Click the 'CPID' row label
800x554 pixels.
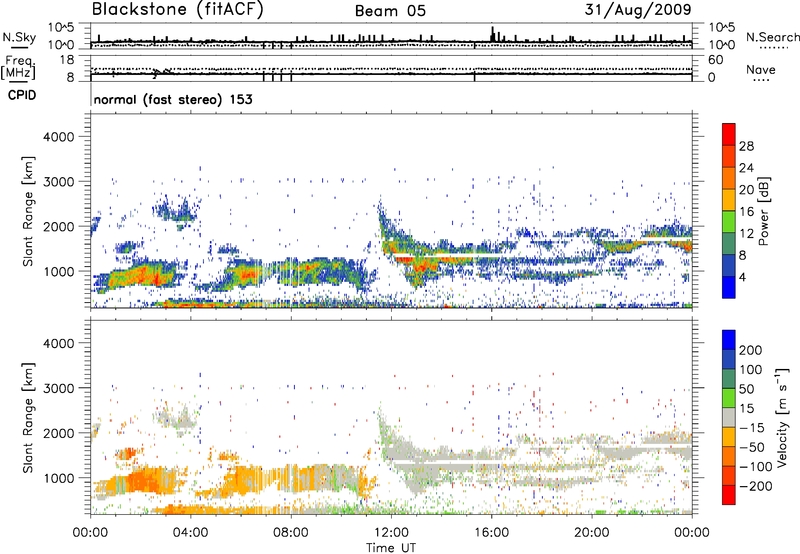coord(22,95)
